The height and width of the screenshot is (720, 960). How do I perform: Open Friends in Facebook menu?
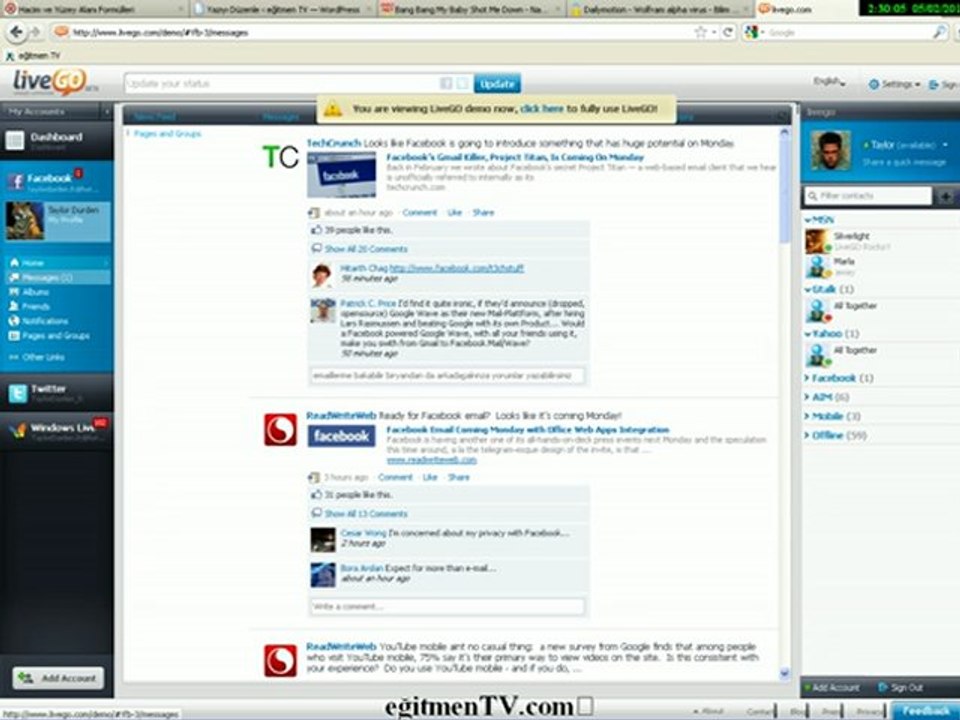36,306
